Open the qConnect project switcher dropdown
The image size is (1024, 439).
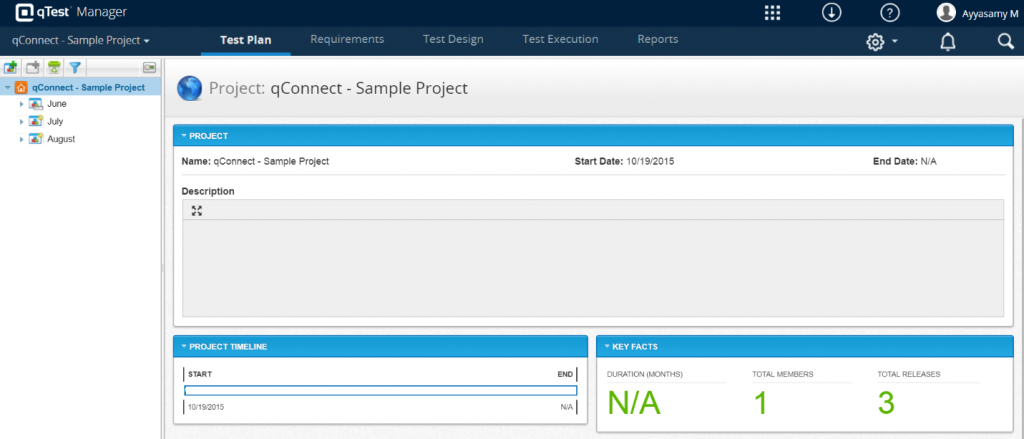click(x=80, y=41)
